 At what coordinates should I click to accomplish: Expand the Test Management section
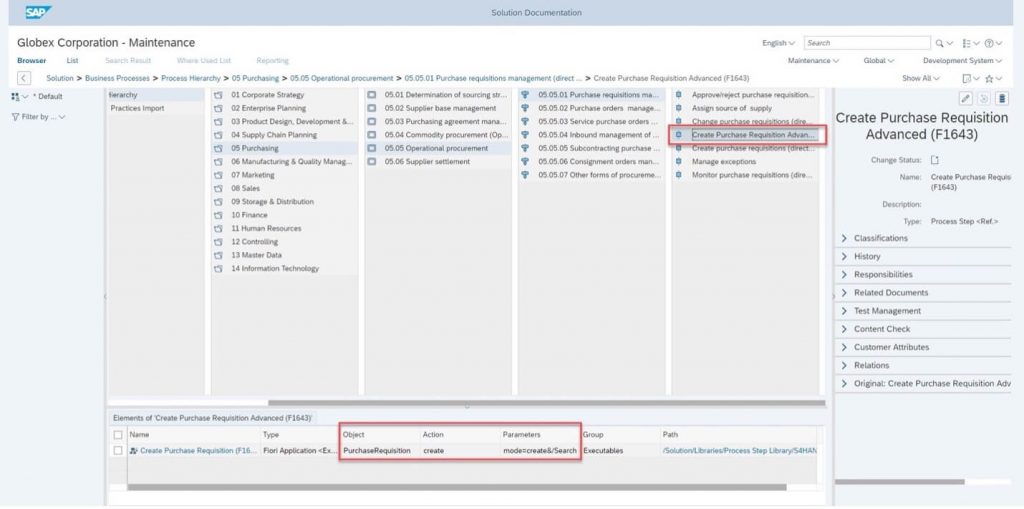pyautogui.click(x=844, y=311)
